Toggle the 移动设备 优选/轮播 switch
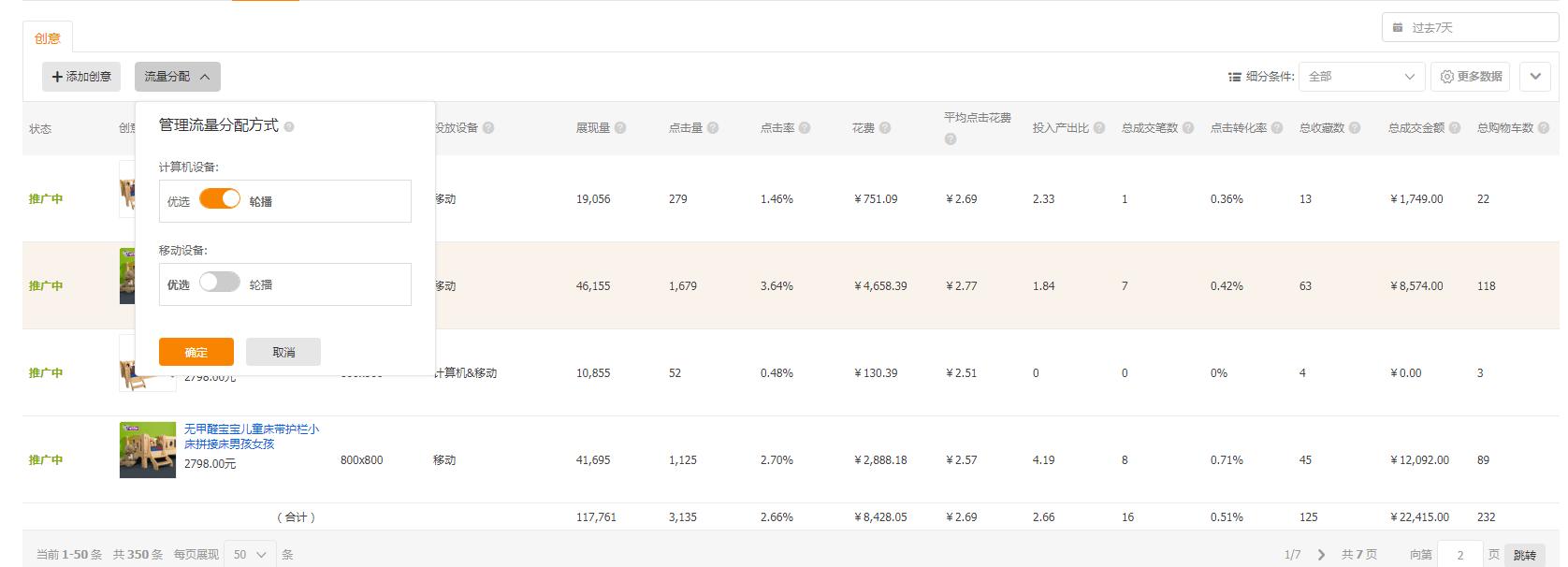This screenshot has width=1568, height=567. (220, 283)
